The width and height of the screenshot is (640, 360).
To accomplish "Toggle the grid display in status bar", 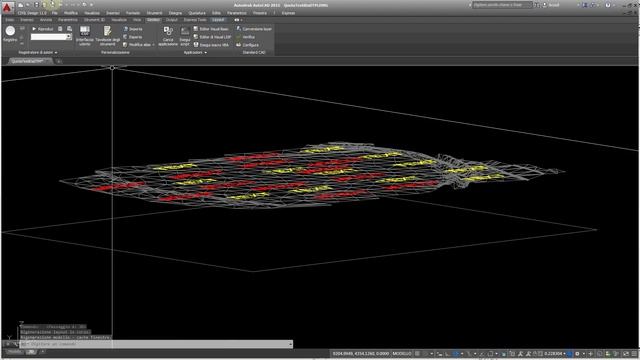I will point(417,353).
